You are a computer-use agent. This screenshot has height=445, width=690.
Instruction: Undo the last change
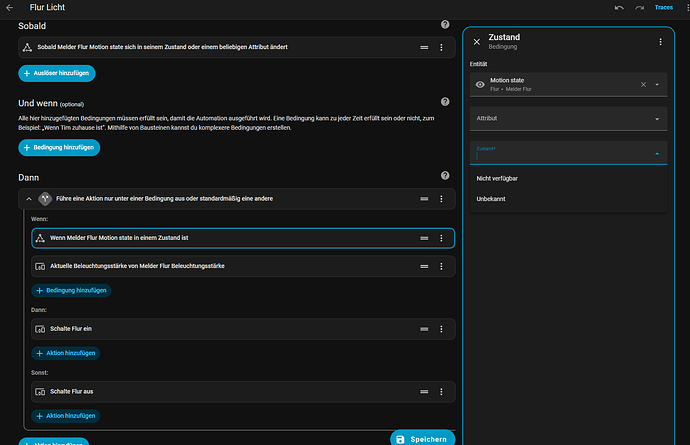pyautogui.click(x=619, y=7)
